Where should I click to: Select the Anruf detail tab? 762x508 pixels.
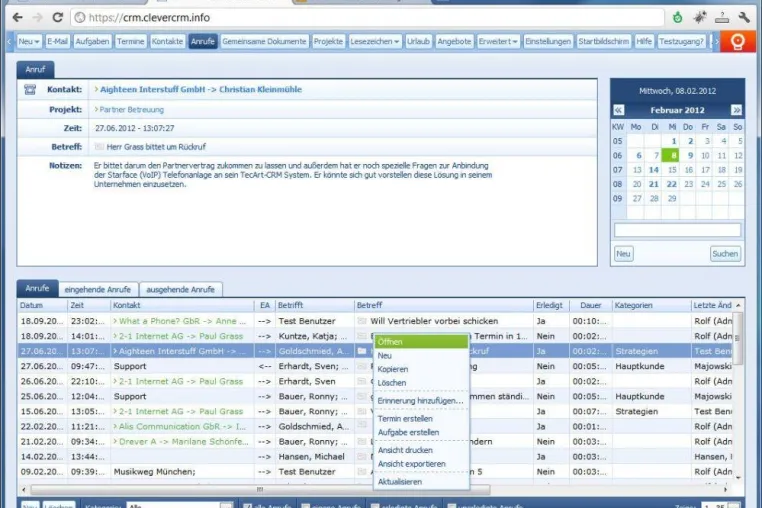35,70
